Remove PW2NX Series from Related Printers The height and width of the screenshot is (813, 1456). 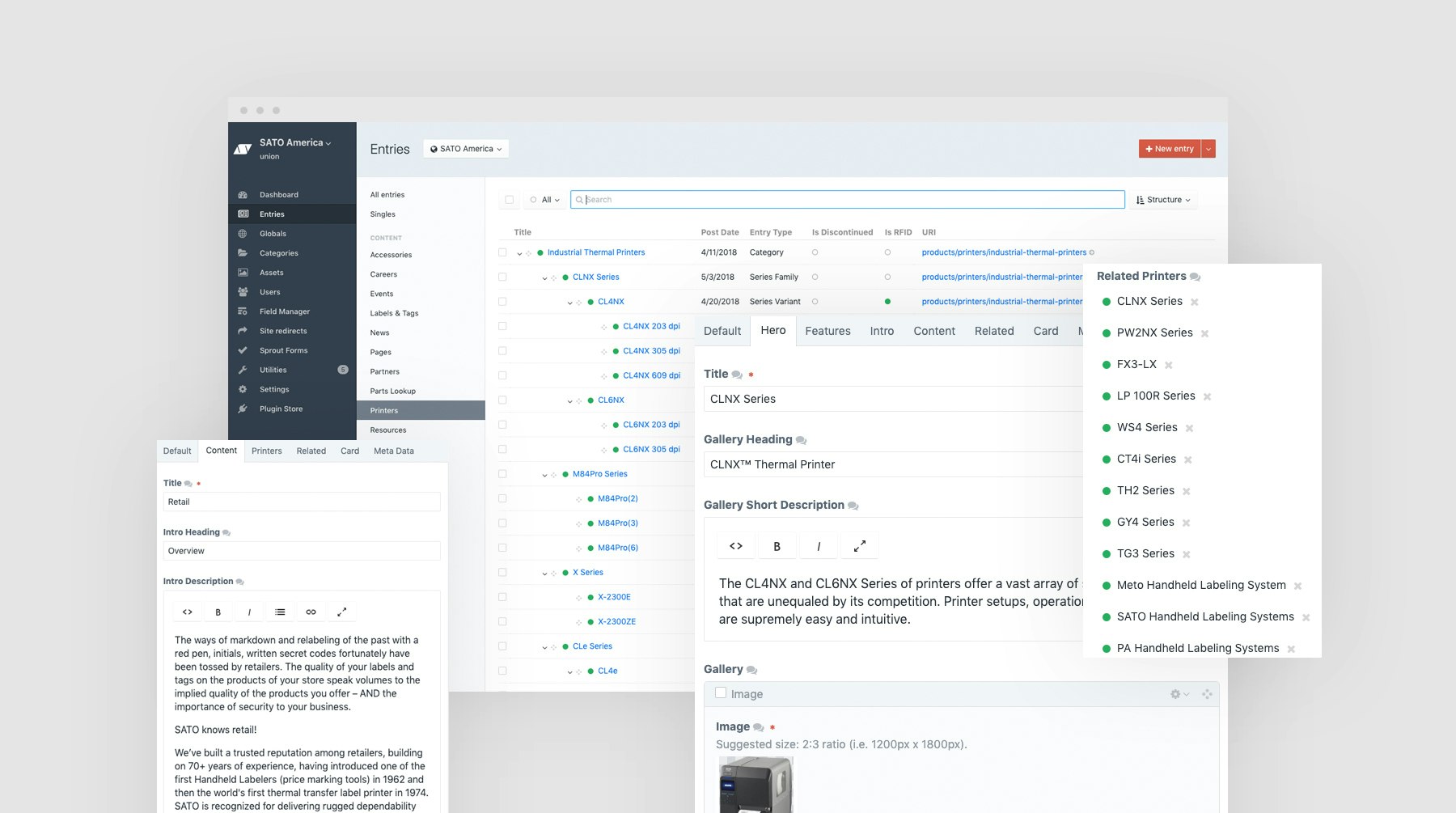[1204, 333]
